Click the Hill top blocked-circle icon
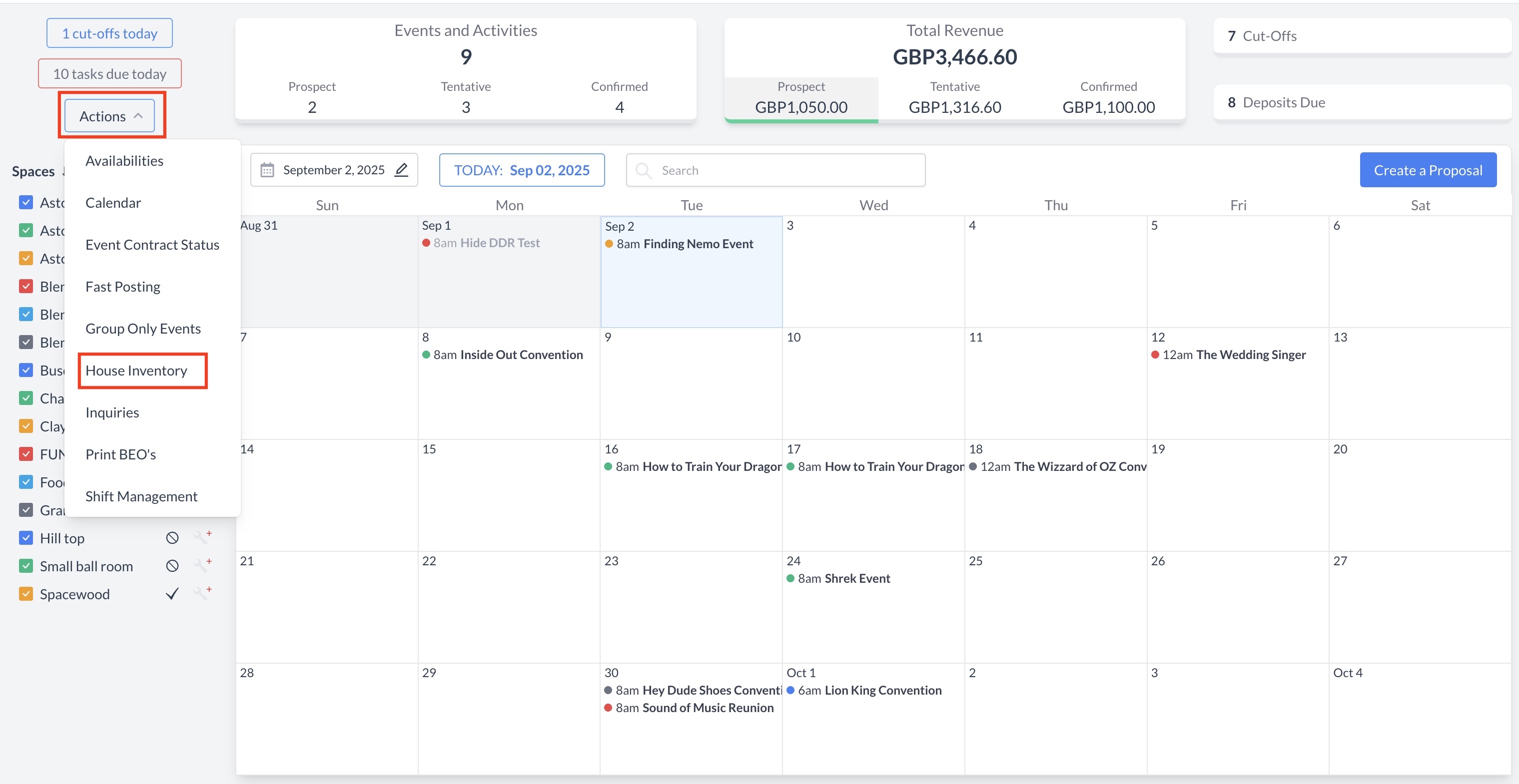 tap(172, 538)
